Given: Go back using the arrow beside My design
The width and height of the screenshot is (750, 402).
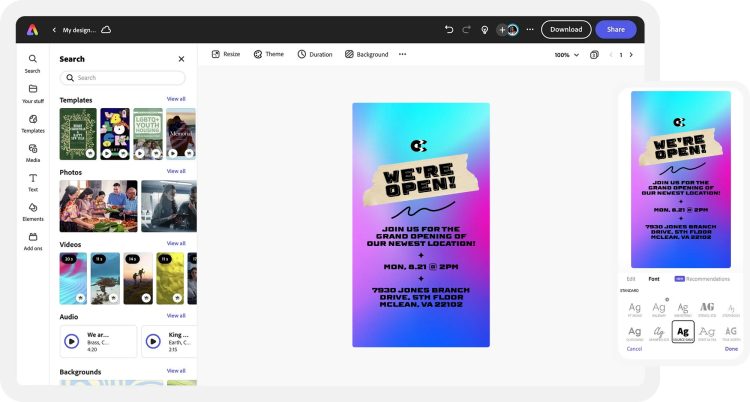Looking at the screenshot, I should point(54,30).
